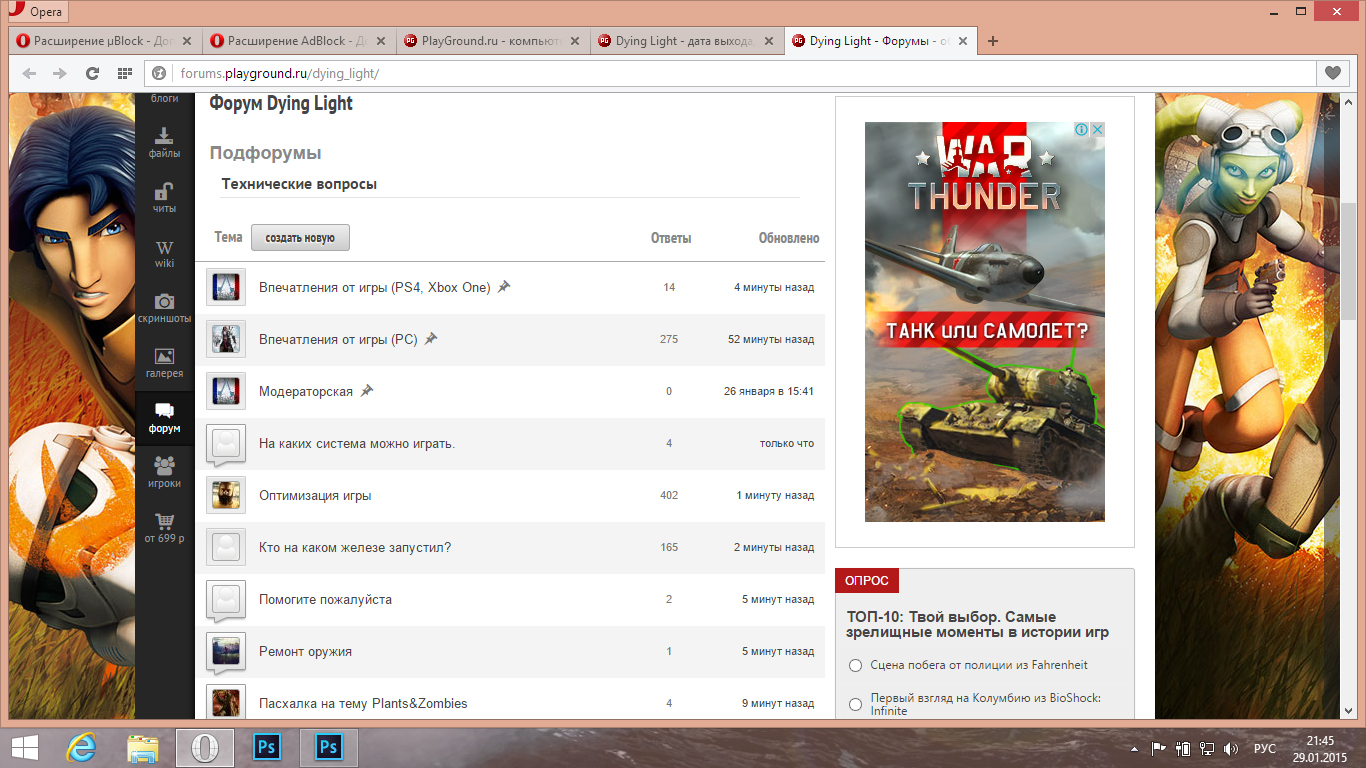
Task: Open the Ремонт оружия topic
Action: (x=305, y=652)
